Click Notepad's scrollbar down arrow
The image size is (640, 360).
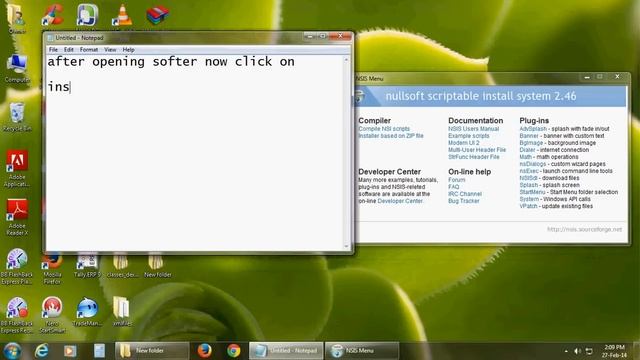(x=347, y=246)
